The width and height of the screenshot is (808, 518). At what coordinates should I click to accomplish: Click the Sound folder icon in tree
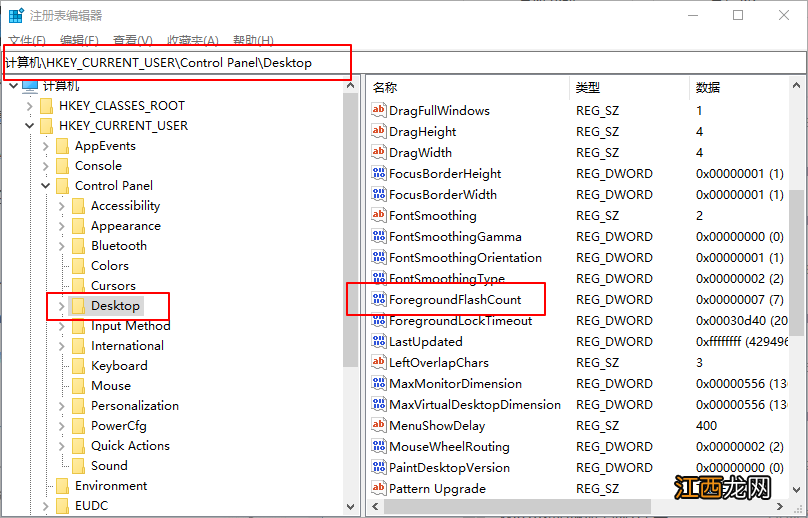[78, 466]
